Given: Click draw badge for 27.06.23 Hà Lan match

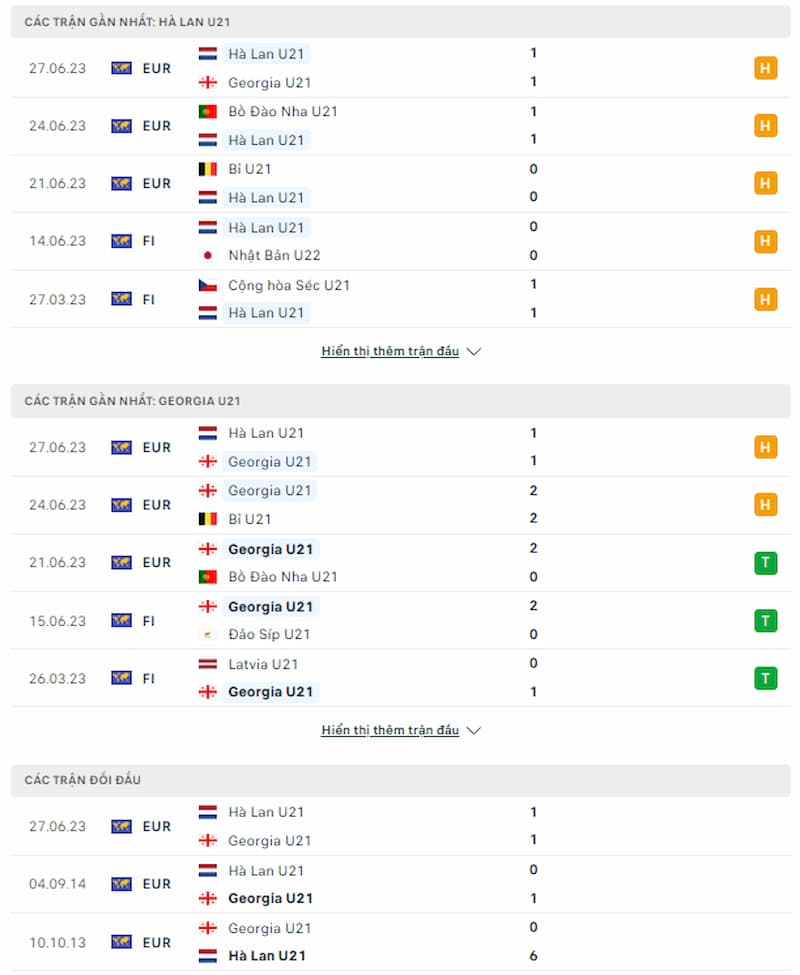Looking at the screenshot, I should tap(765, 68).
